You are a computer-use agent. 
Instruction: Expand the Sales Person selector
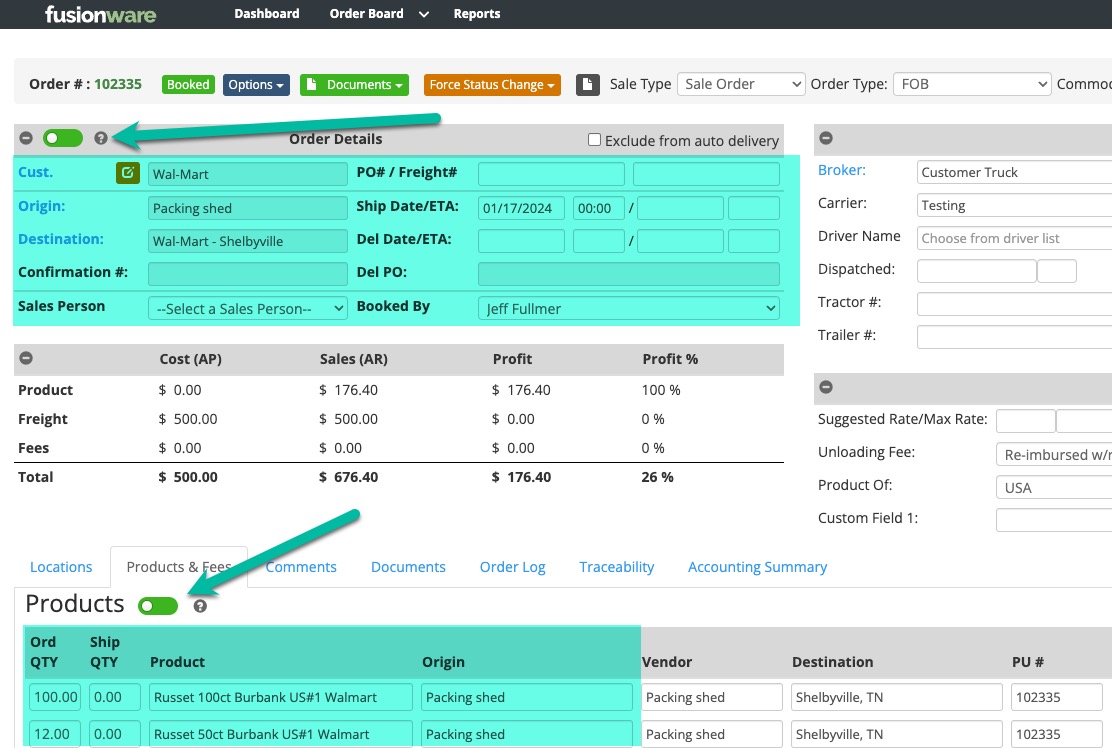pos(247,308)
